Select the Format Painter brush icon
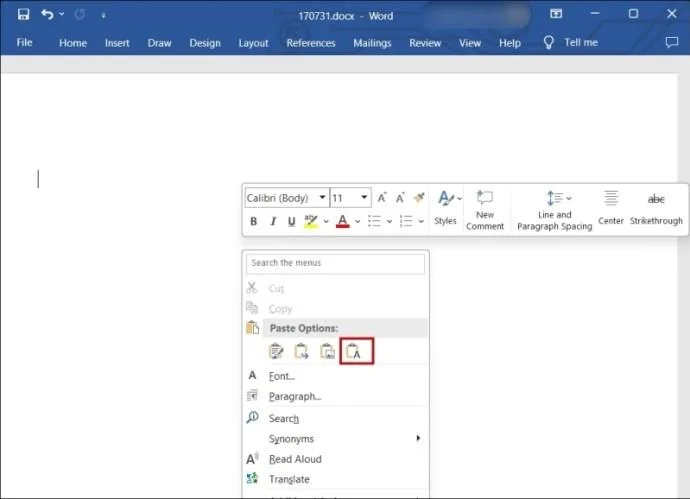This screenshot has height=499, width=690. 419,198
